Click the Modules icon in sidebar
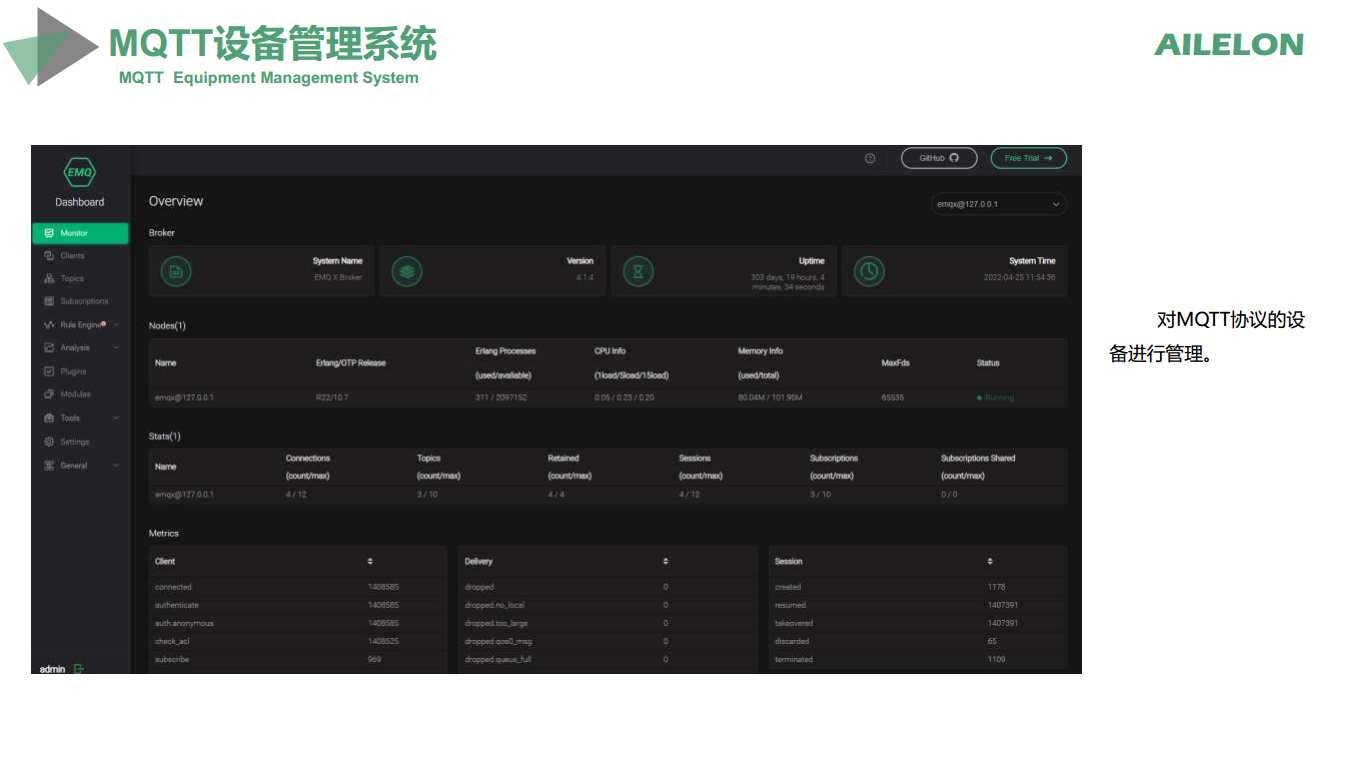This screenshot has height=759, width=1350. coord(49,394)
